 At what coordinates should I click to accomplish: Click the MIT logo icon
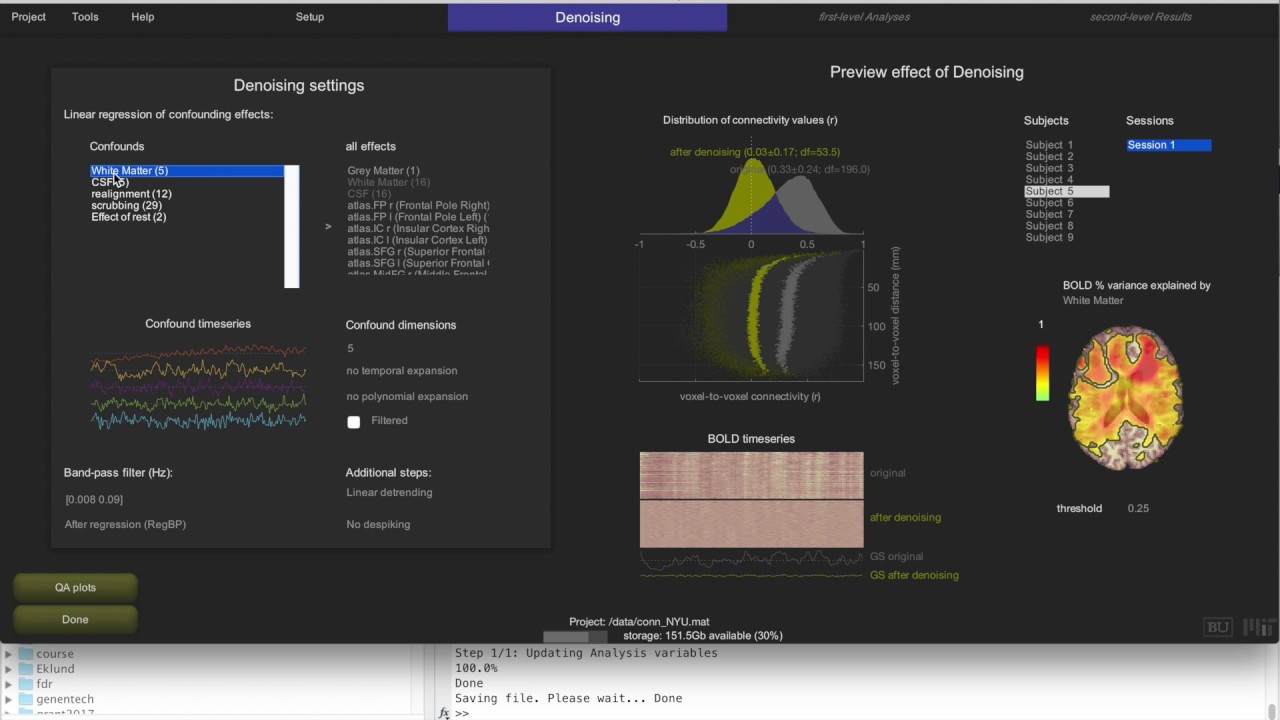1258,628
